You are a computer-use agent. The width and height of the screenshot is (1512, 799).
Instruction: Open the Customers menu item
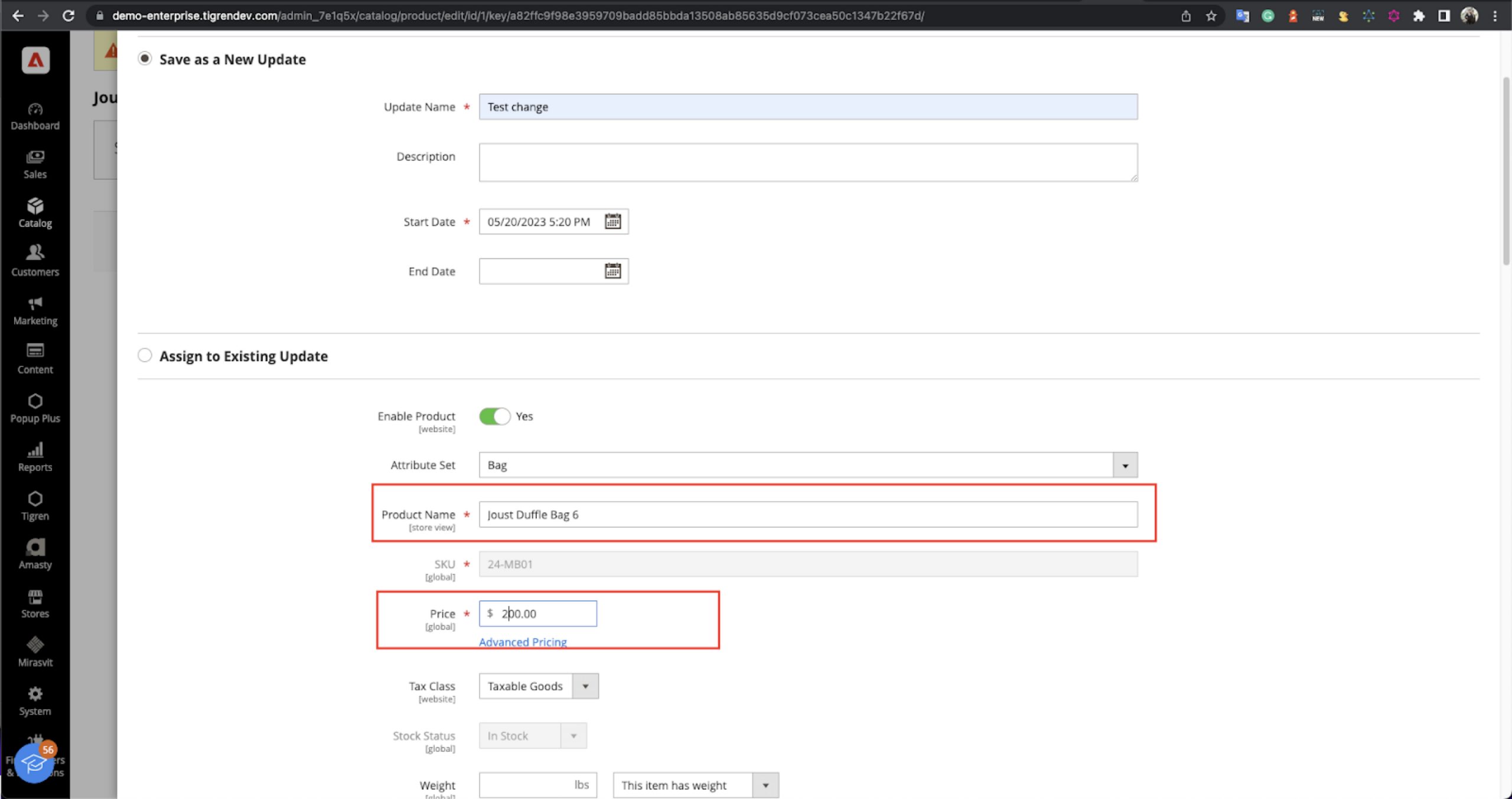tap(35, 262)
